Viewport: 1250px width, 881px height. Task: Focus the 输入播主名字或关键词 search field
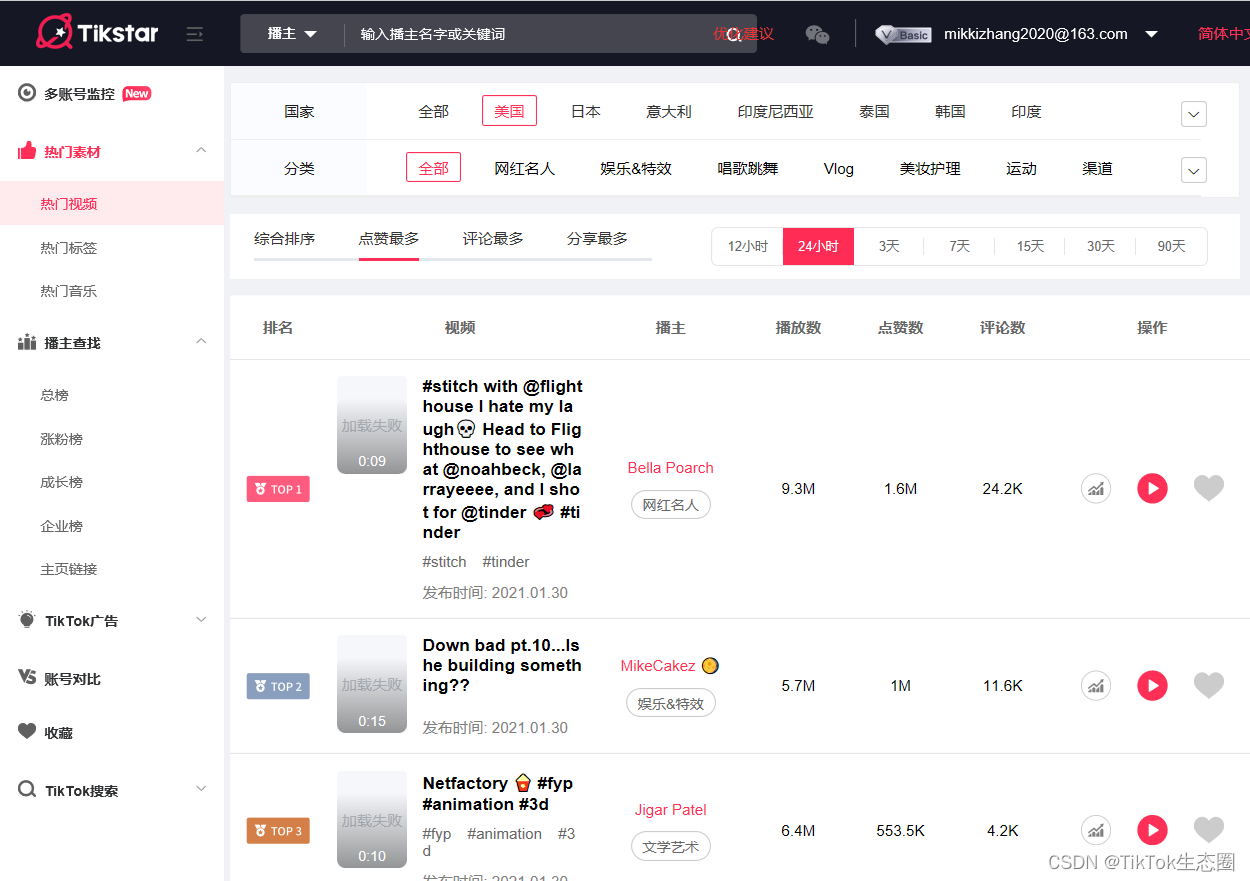pos(530,34)
